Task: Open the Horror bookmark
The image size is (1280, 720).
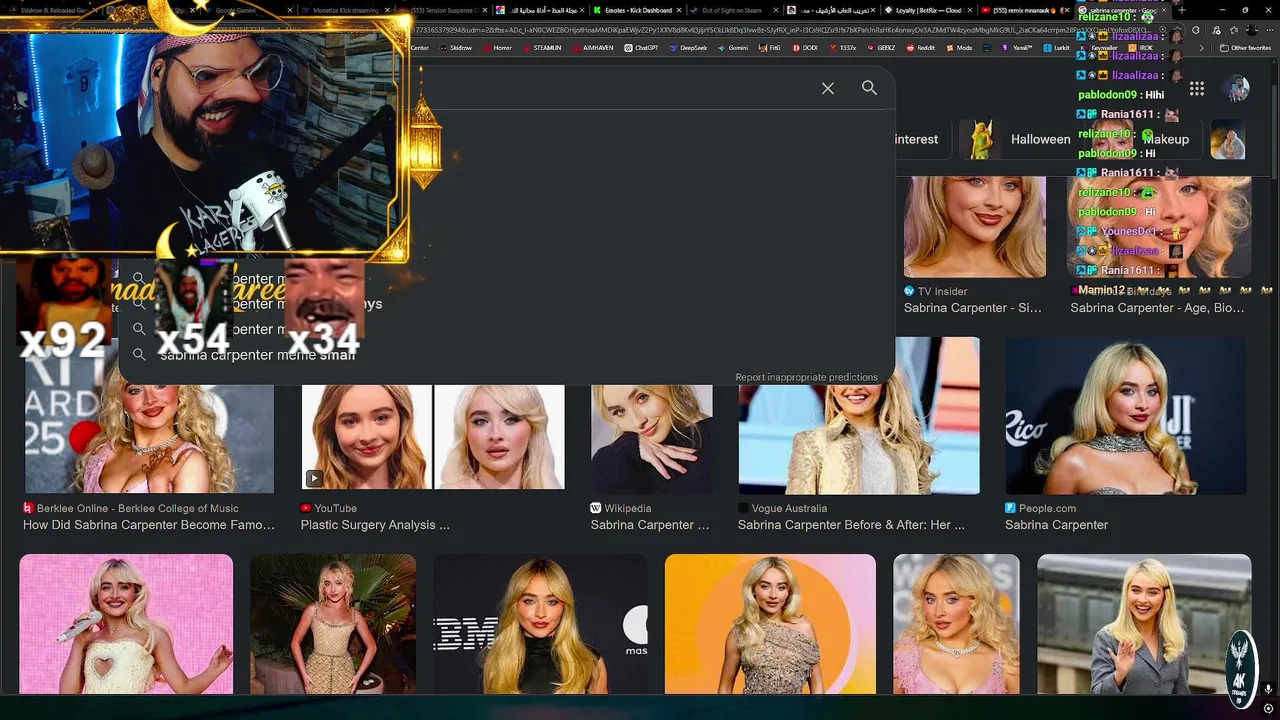Action: (497, 47)
